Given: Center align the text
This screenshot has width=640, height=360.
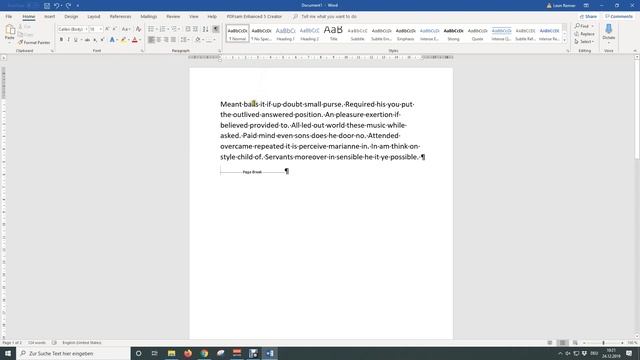Looking at the screenshot, I should tap(159, 40).
